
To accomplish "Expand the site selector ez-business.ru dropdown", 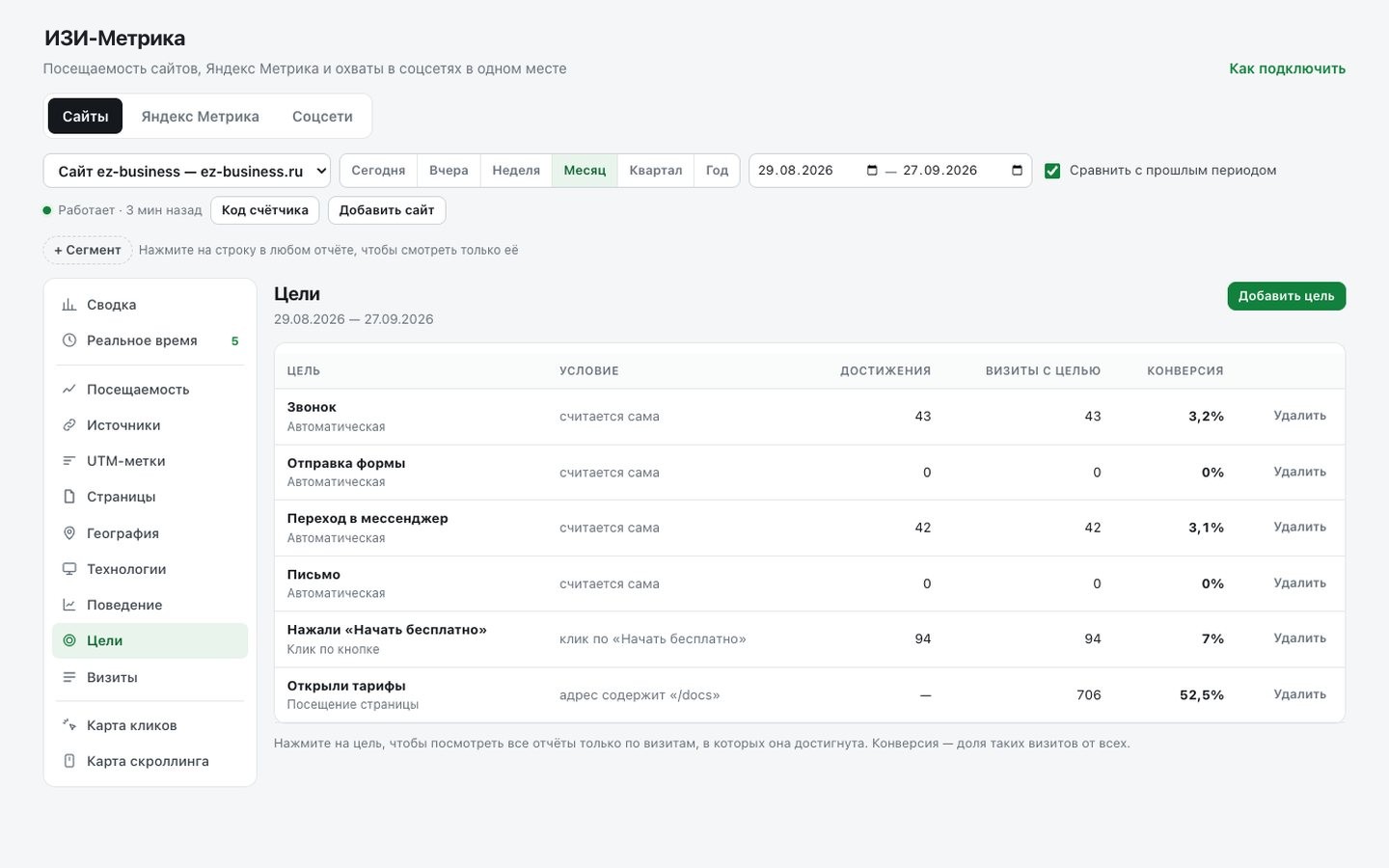I will point(187,171).
